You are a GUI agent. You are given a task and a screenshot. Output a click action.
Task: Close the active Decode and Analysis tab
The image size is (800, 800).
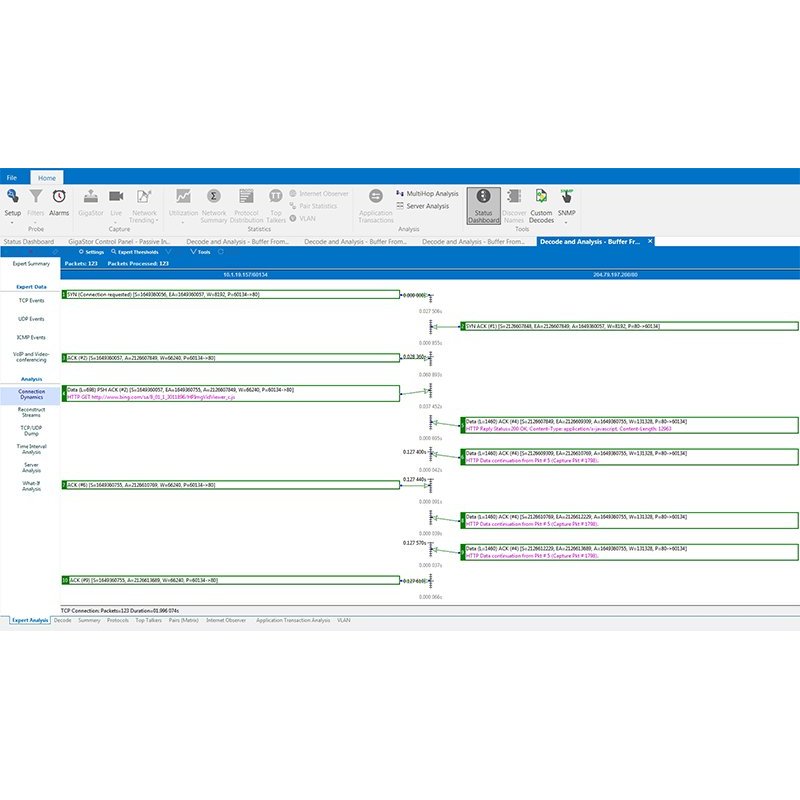650,241
